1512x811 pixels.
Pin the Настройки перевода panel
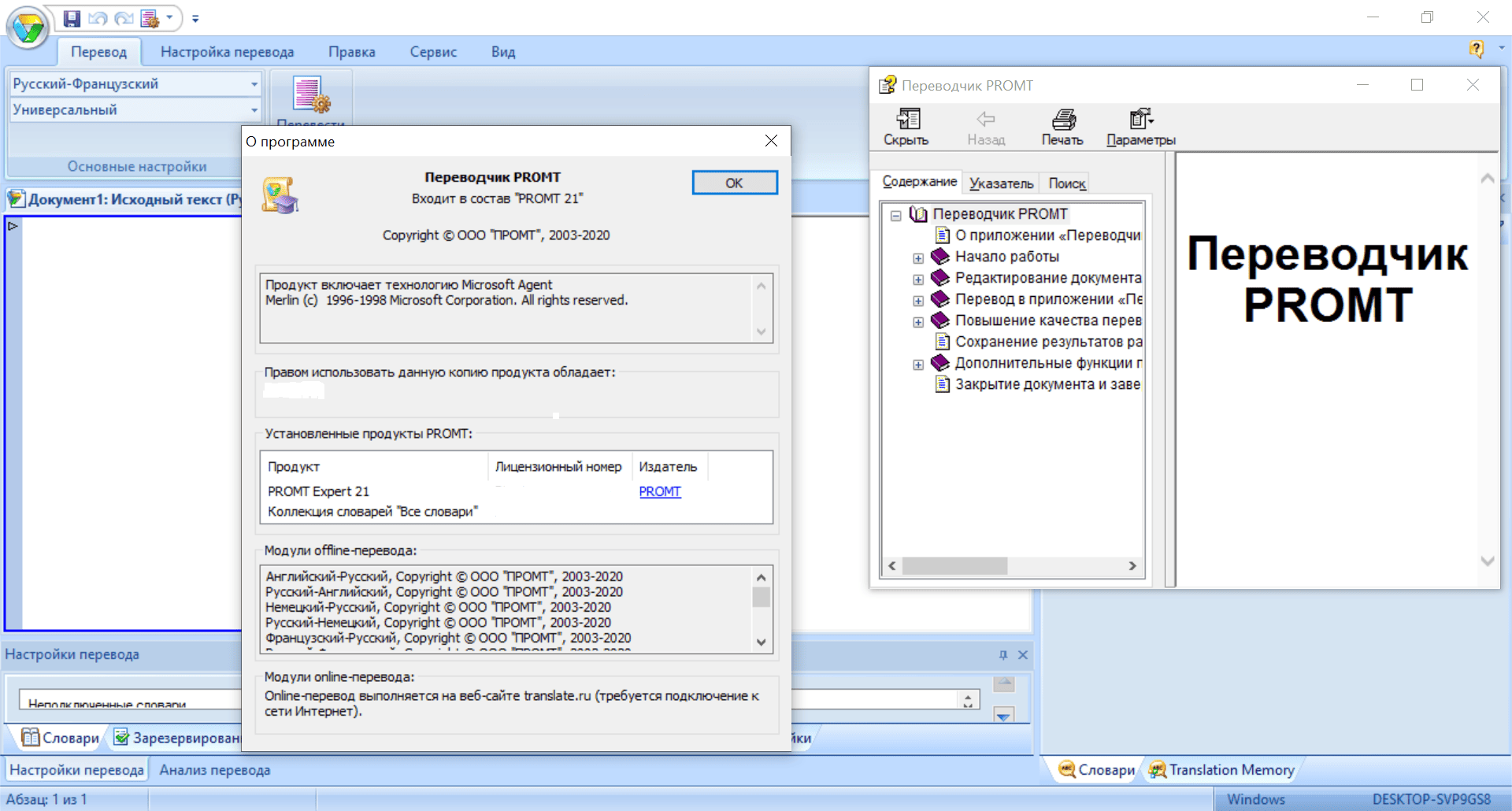point(1002,655)
